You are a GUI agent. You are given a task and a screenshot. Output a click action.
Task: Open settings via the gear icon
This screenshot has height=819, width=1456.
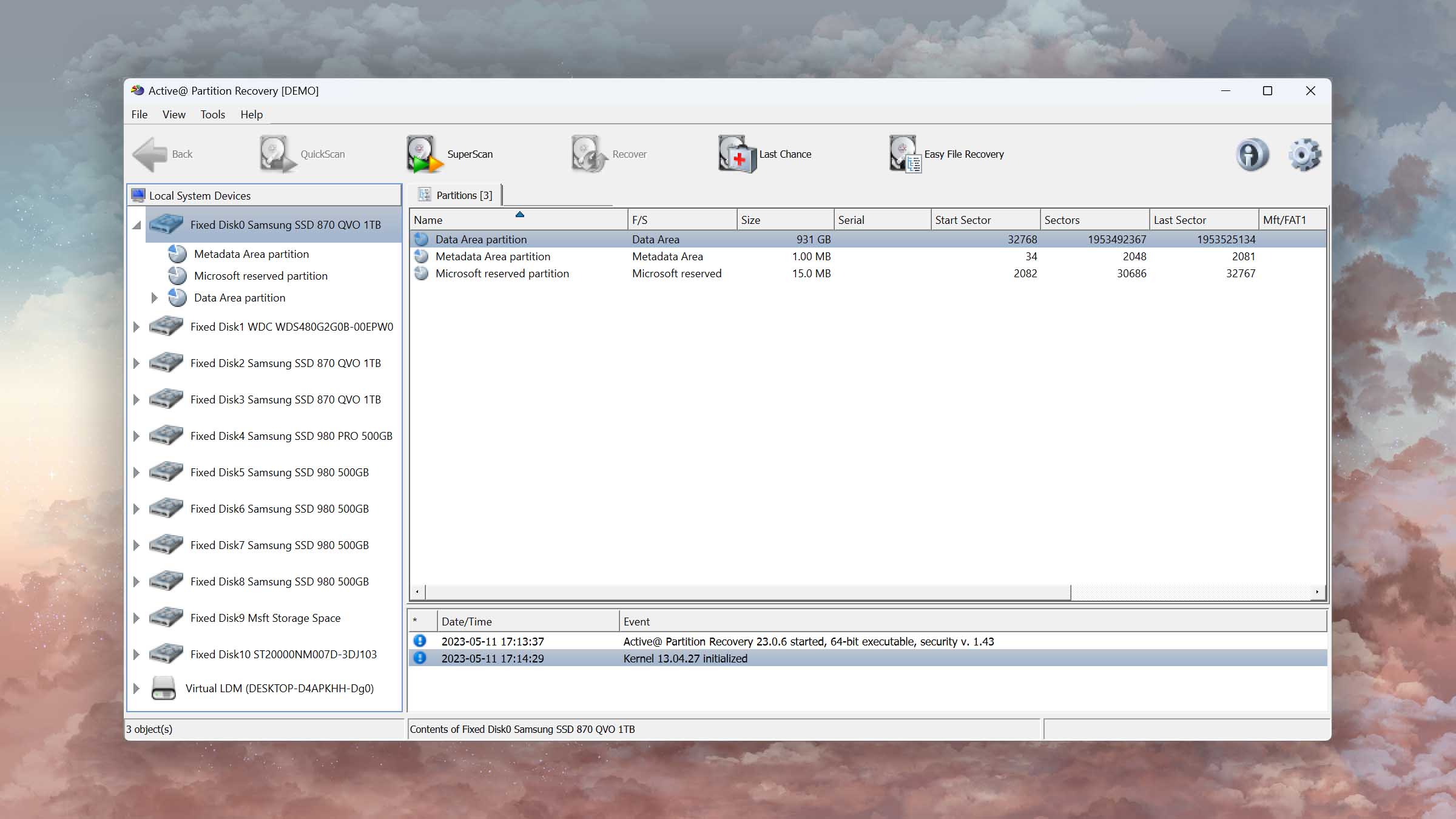1304,154
